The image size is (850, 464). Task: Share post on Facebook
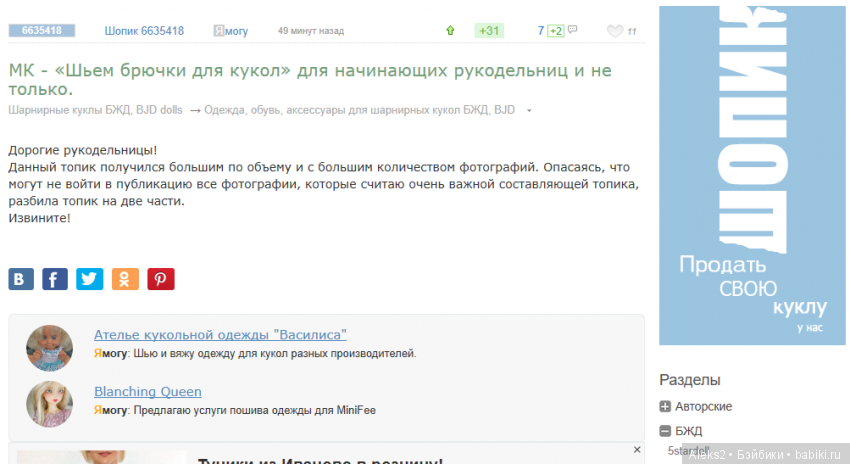[55, 279]
